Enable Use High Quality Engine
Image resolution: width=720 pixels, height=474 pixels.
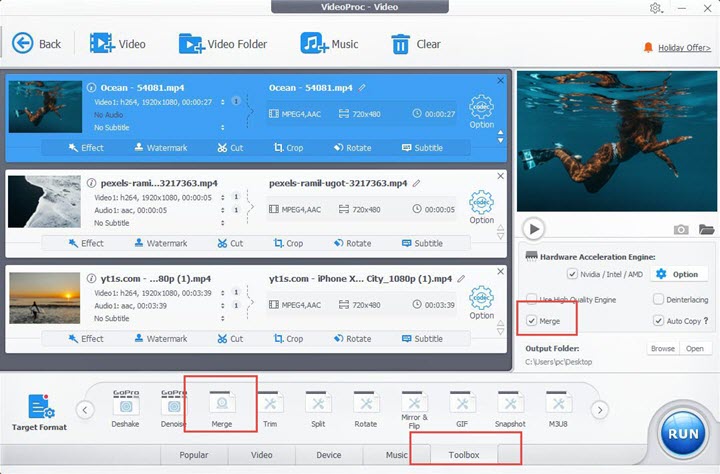pyautogui.click(x=531, y=299)
